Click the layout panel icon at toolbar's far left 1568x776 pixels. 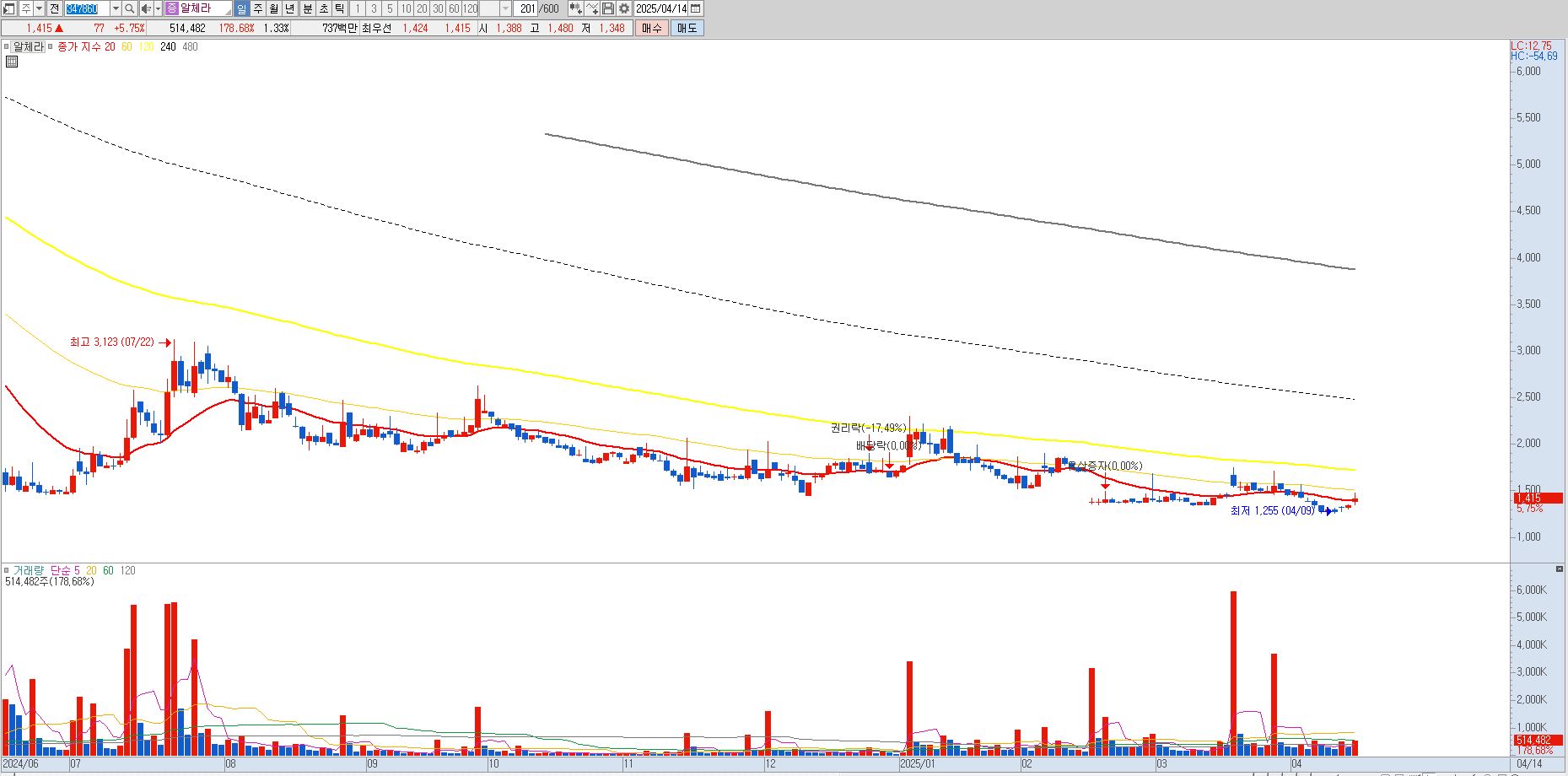pos(9,8)
